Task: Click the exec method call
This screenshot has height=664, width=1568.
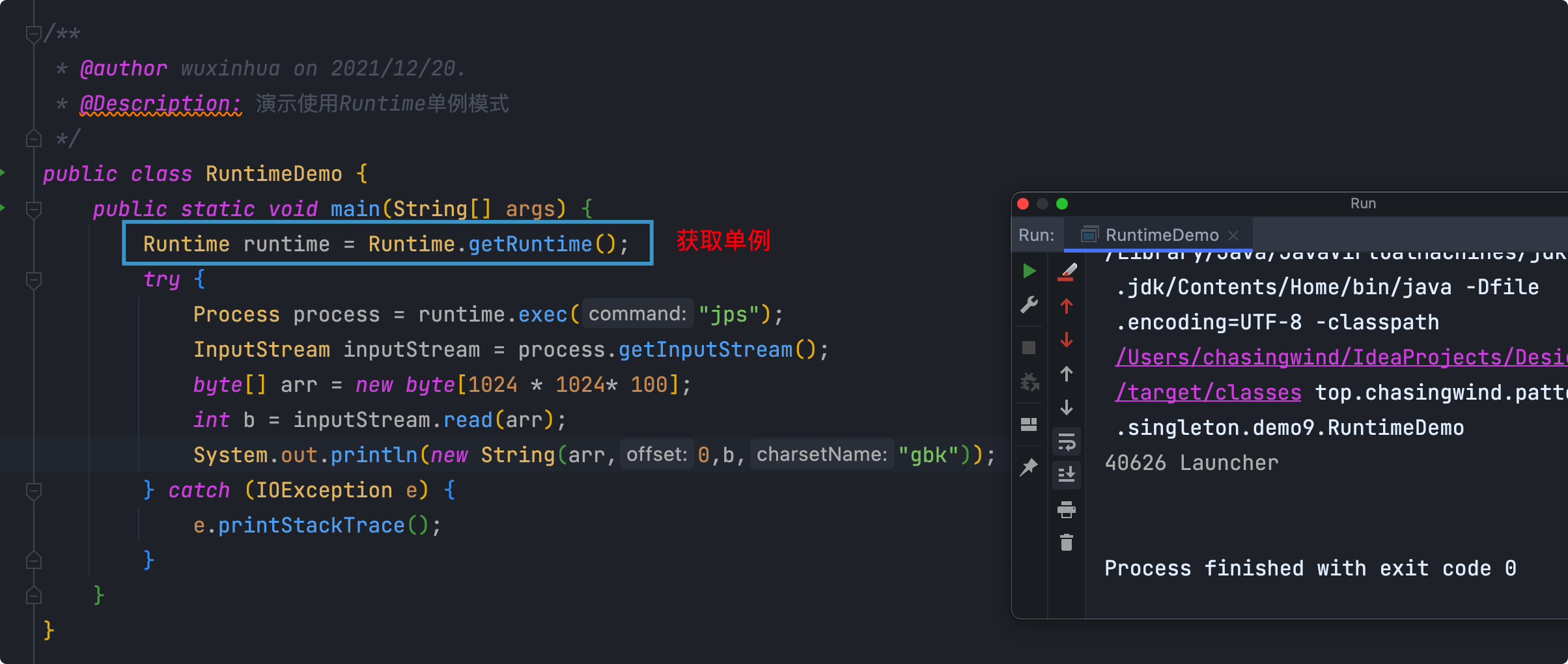Action: 542,314
